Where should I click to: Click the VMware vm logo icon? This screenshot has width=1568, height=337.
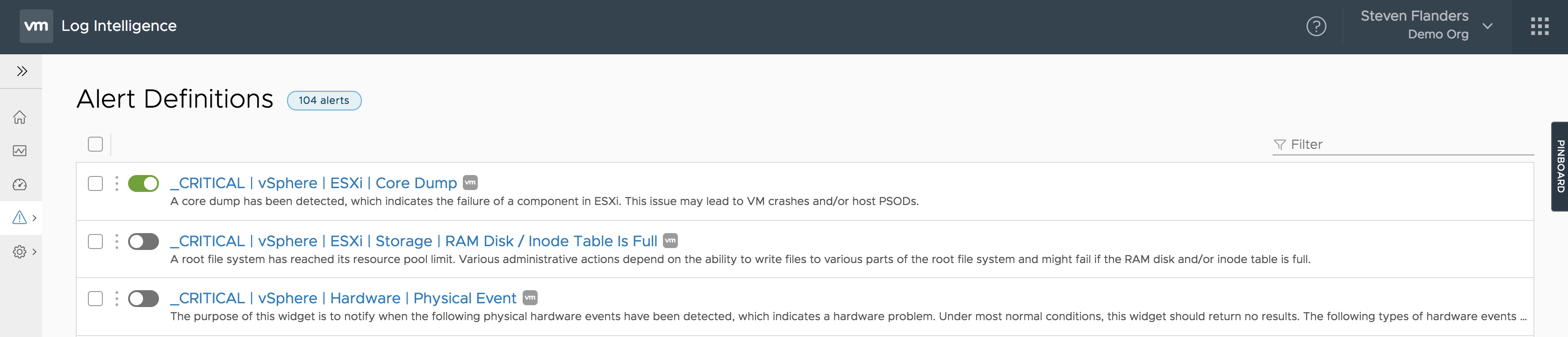36,26
